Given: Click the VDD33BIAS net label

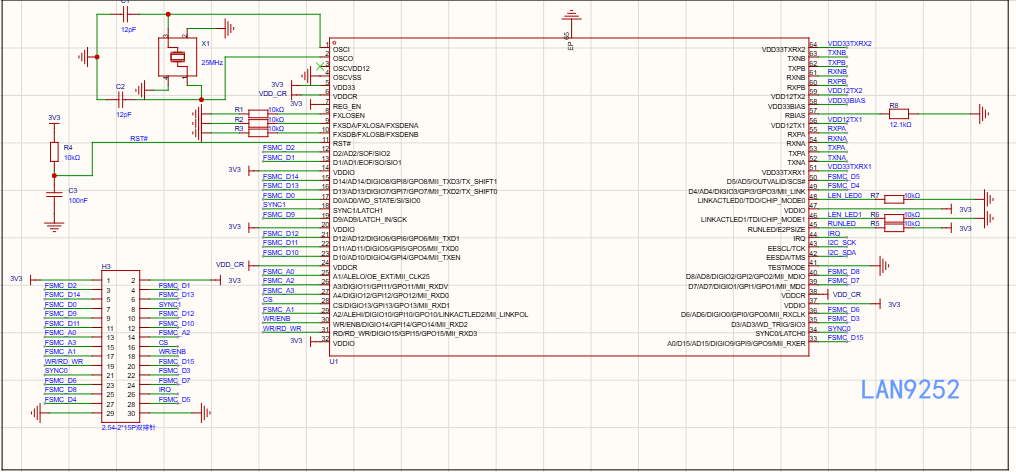Looking at the screenshot, I should 846,100.
